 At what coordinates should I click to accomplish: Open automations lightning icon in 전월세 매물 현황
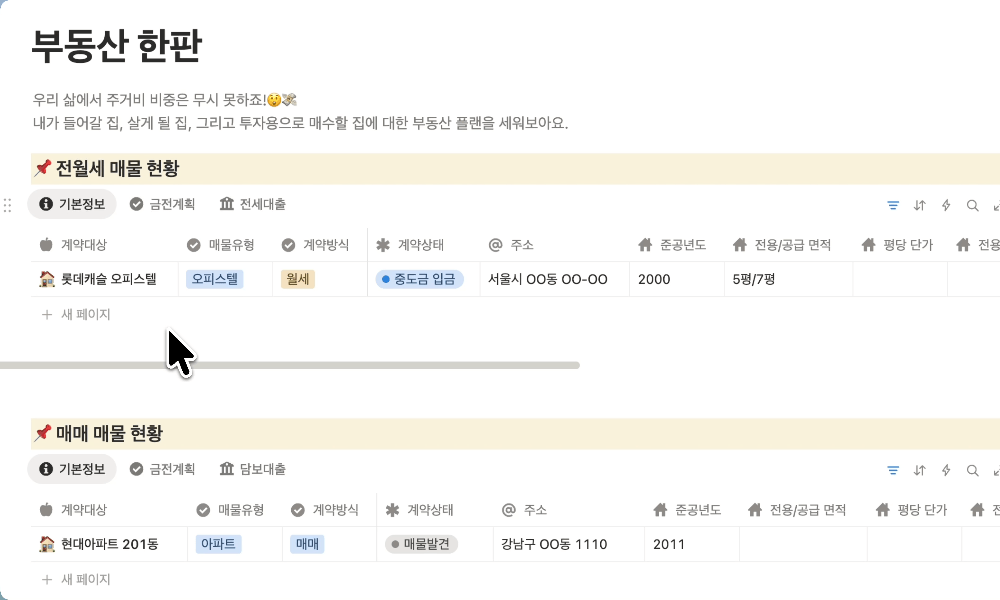946,205
